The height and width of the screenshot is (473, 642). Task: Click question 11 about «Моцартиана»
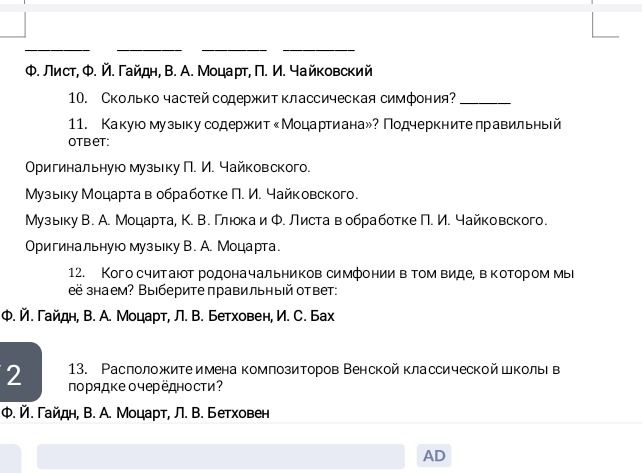(x=314, y=132)
